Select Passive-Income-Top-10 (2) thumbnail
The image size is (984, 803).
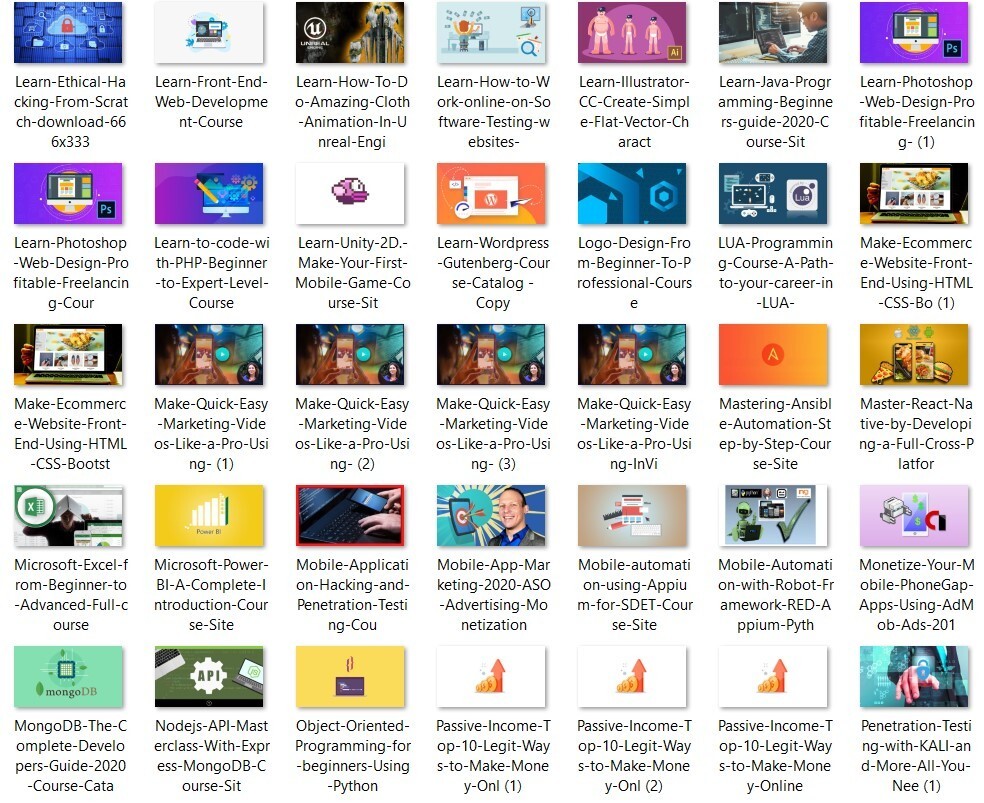[632, 676]
